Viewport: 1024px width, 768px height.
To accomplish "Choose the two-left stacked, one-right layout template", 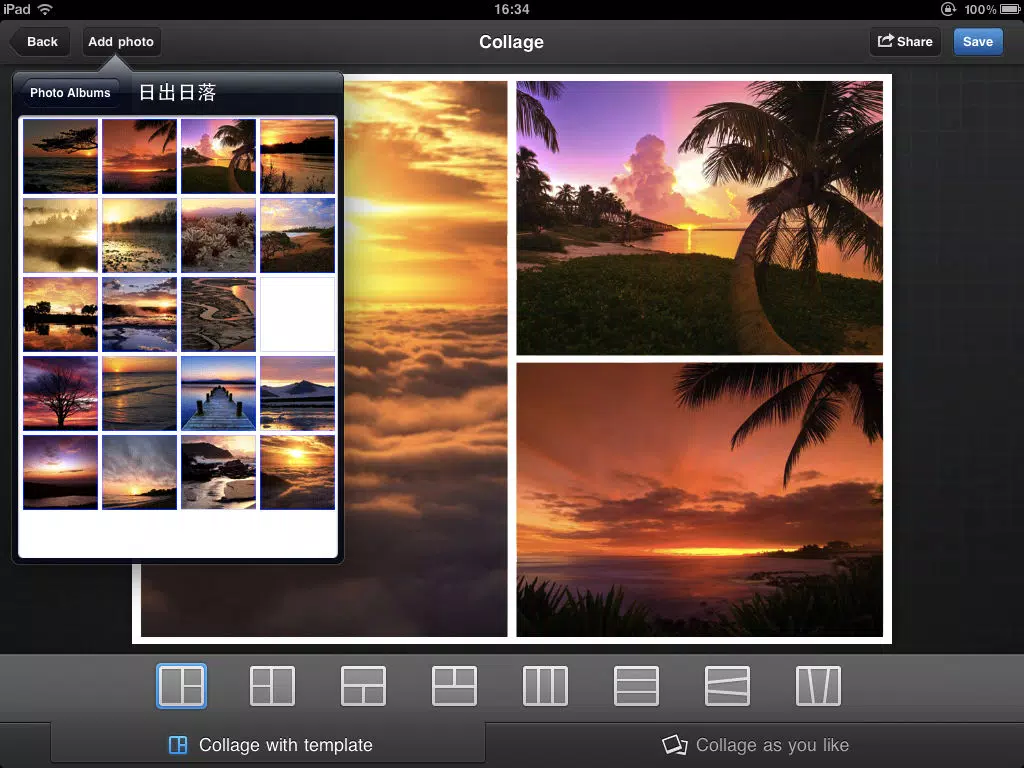I will pos(272,686).
